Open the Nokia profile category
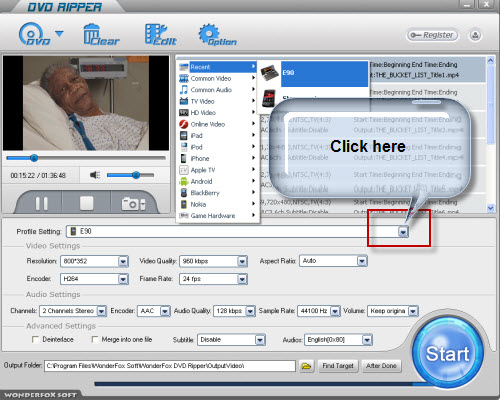Viewport: 500px width, 400px height. (217, 204)
